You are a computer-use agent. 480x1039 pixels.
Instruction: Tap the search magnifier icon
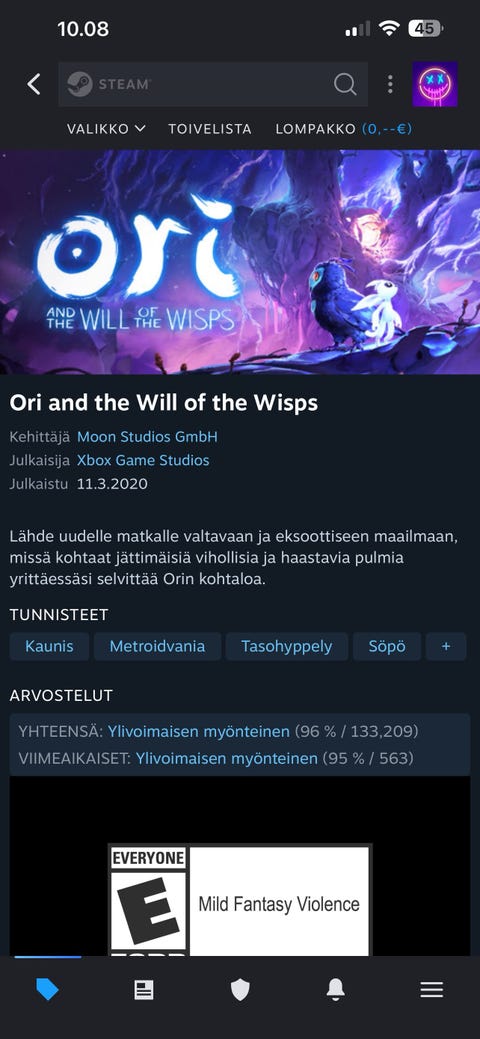[345, 84]
